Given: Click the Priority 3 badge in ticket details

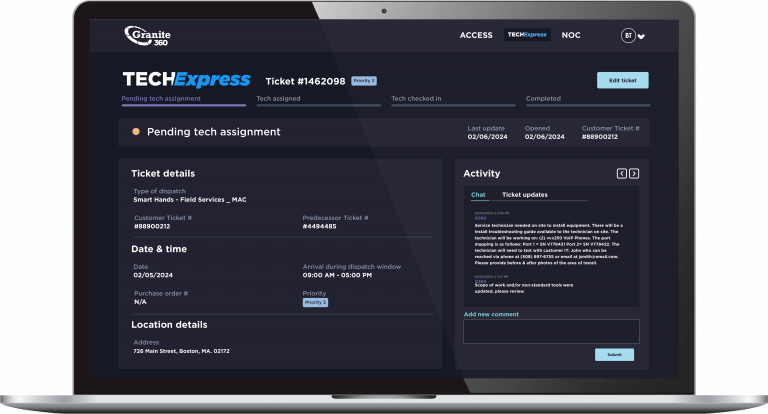Looking at the screenshot, I should coord(315,302).
